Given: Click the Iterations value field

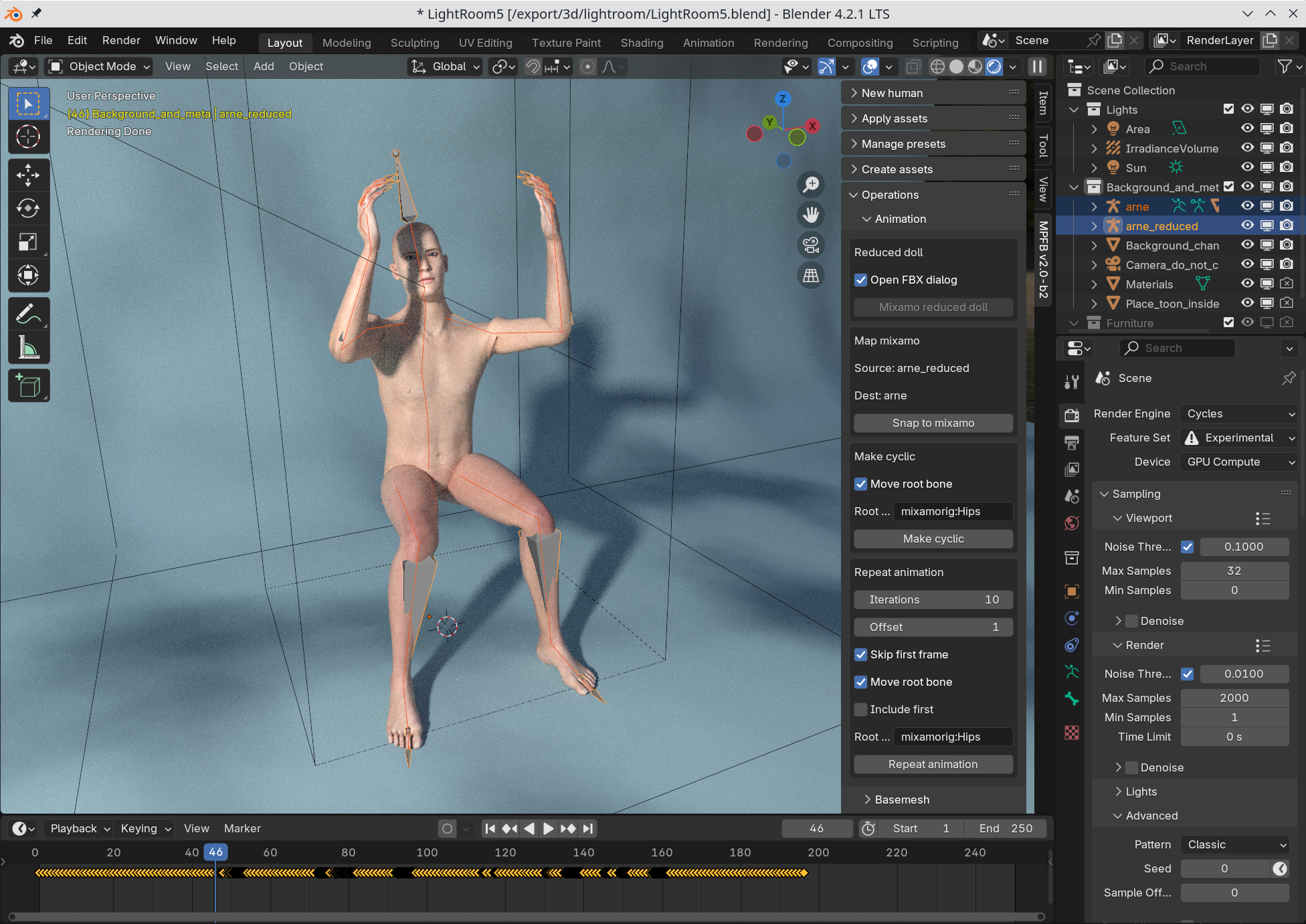Looking at the screenshot, I should (933, 599).
